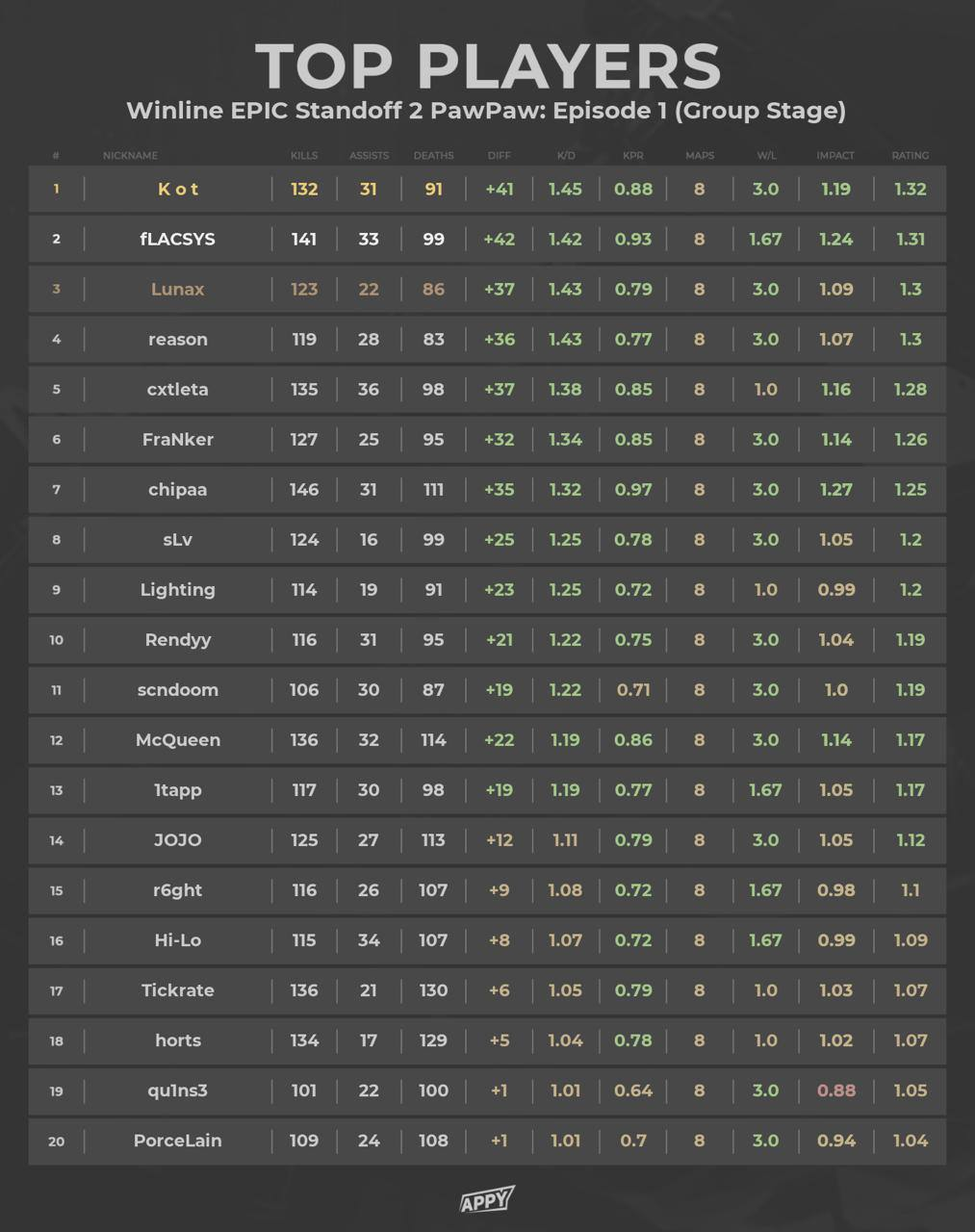This screenshot has height=1232, width=975.
Task: Click Lunax's deaths value 86
Action: point(433,289)
